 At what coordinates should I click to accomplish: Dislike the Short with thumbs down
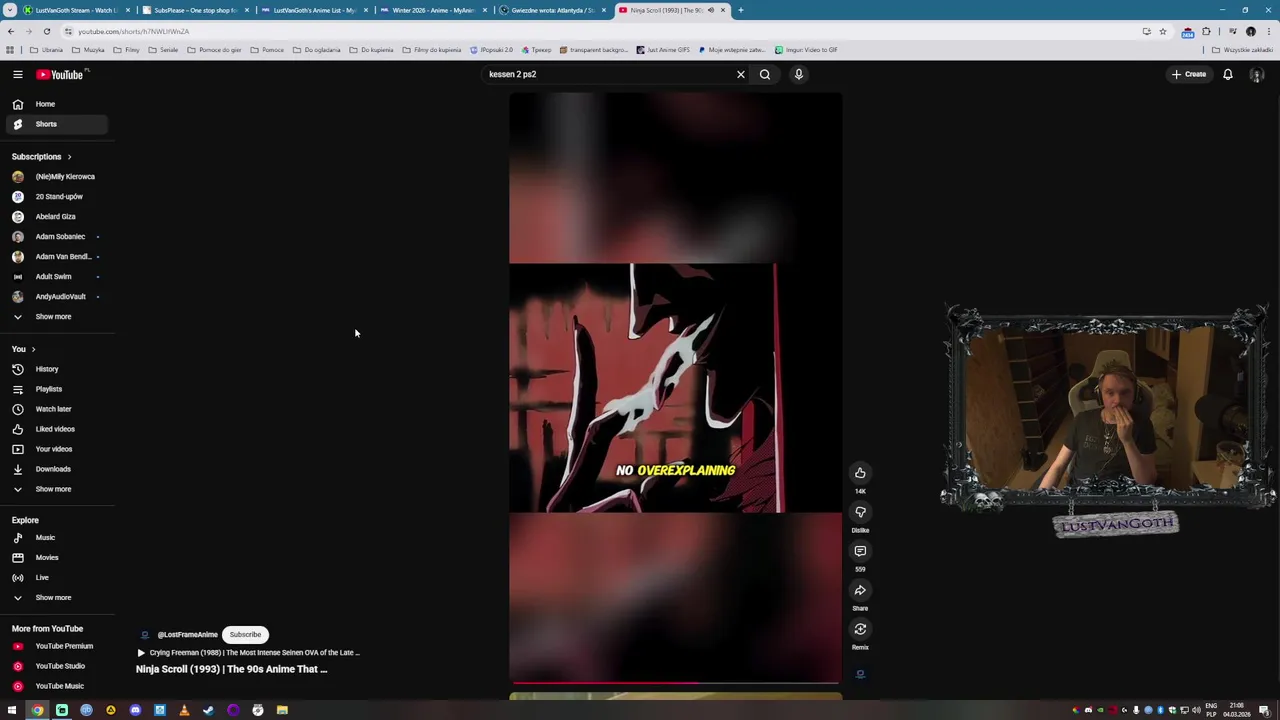point(860,512)
